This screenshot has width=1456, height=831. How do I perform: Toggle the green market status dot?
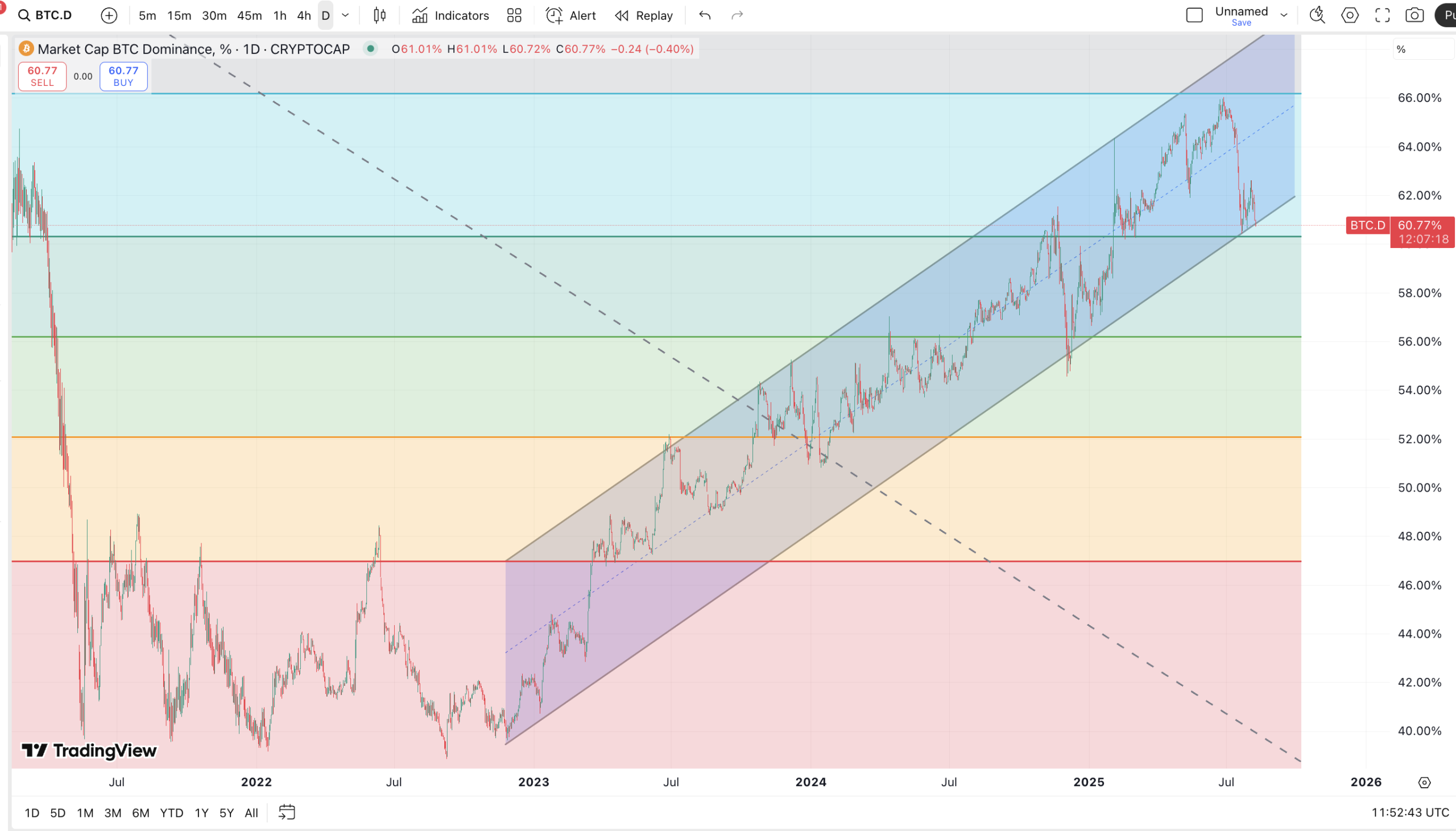[370, 49]
